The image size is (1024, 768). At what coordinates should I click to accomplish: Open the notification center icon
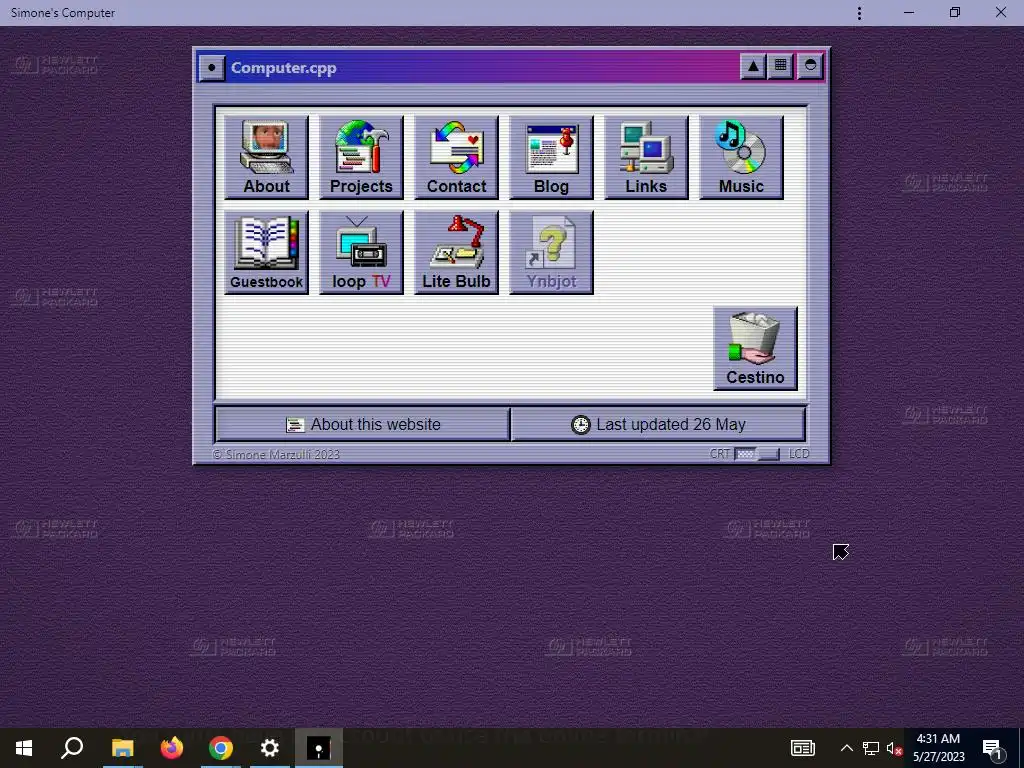coord(993,748)
